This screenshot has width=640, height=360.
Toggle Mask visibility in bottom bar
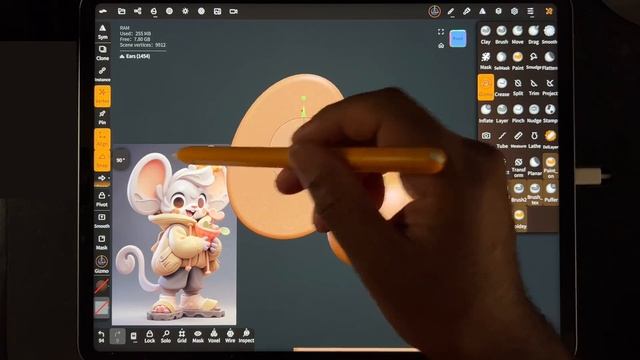click(x=198, y=336)
